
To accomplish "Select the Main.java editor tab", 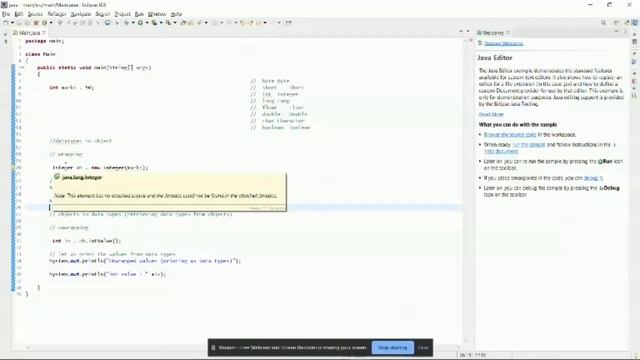I will point(29,33).
